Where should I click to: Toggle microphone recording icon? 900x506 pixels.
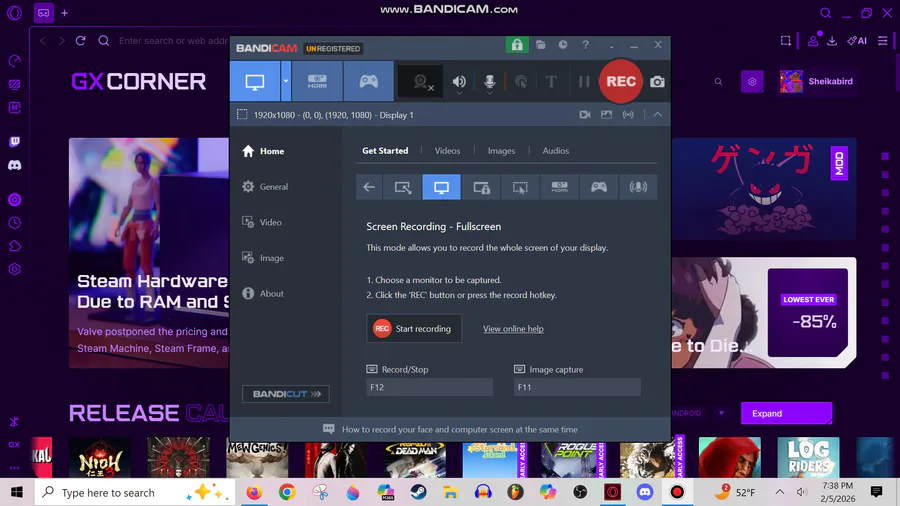489,82
